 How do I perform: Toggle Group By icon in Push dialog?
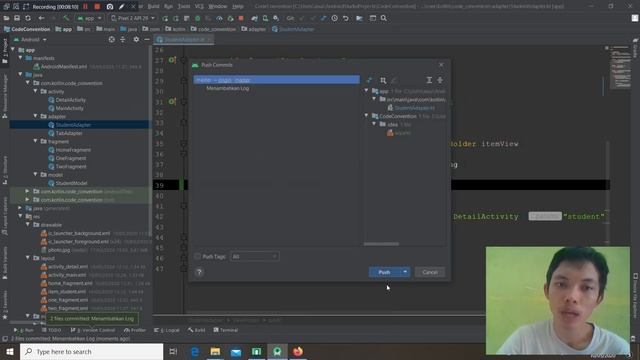(383, 80)
